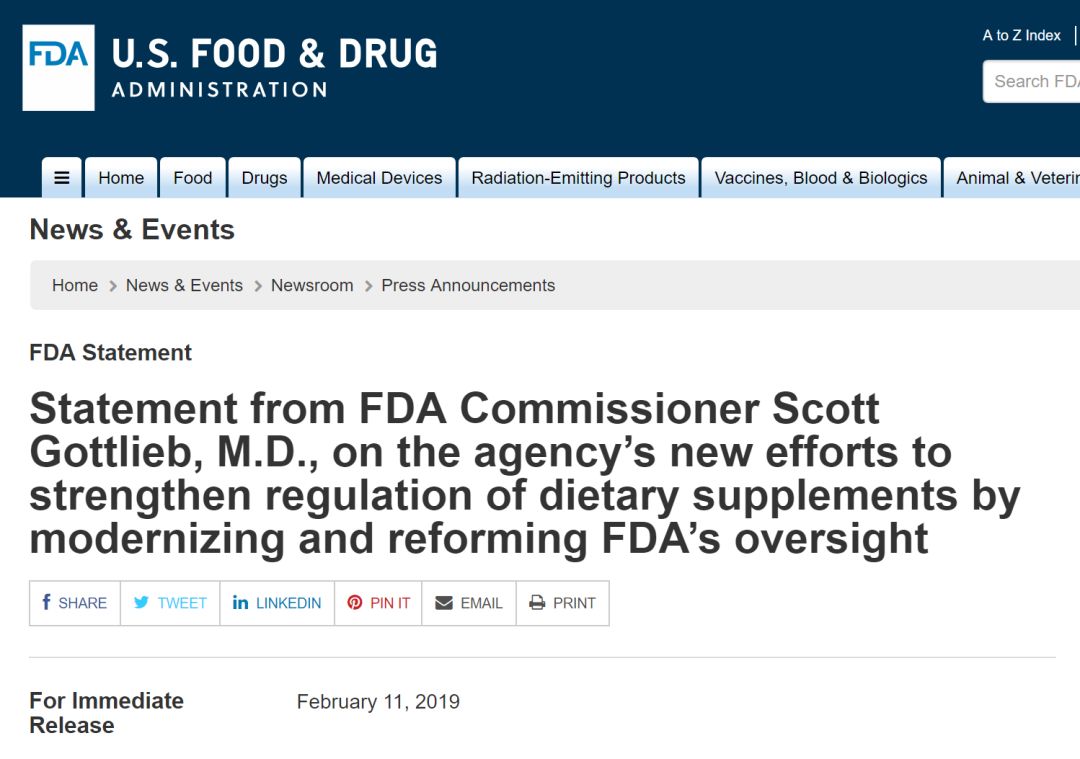
Task: Click the A to Z Index link
Action: point(1021,35)
